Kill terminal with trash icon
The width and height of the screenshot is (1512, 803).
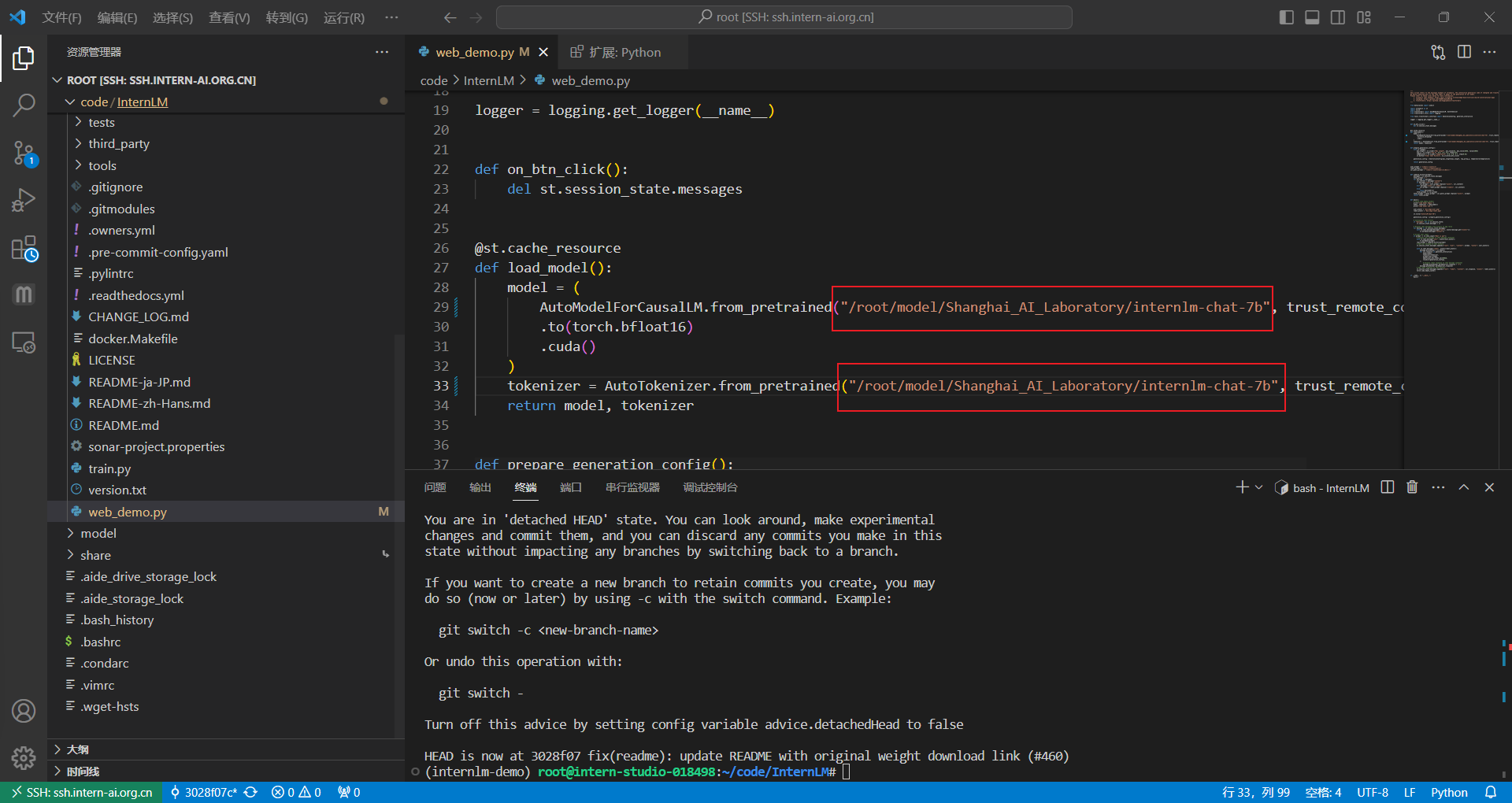1412,487
